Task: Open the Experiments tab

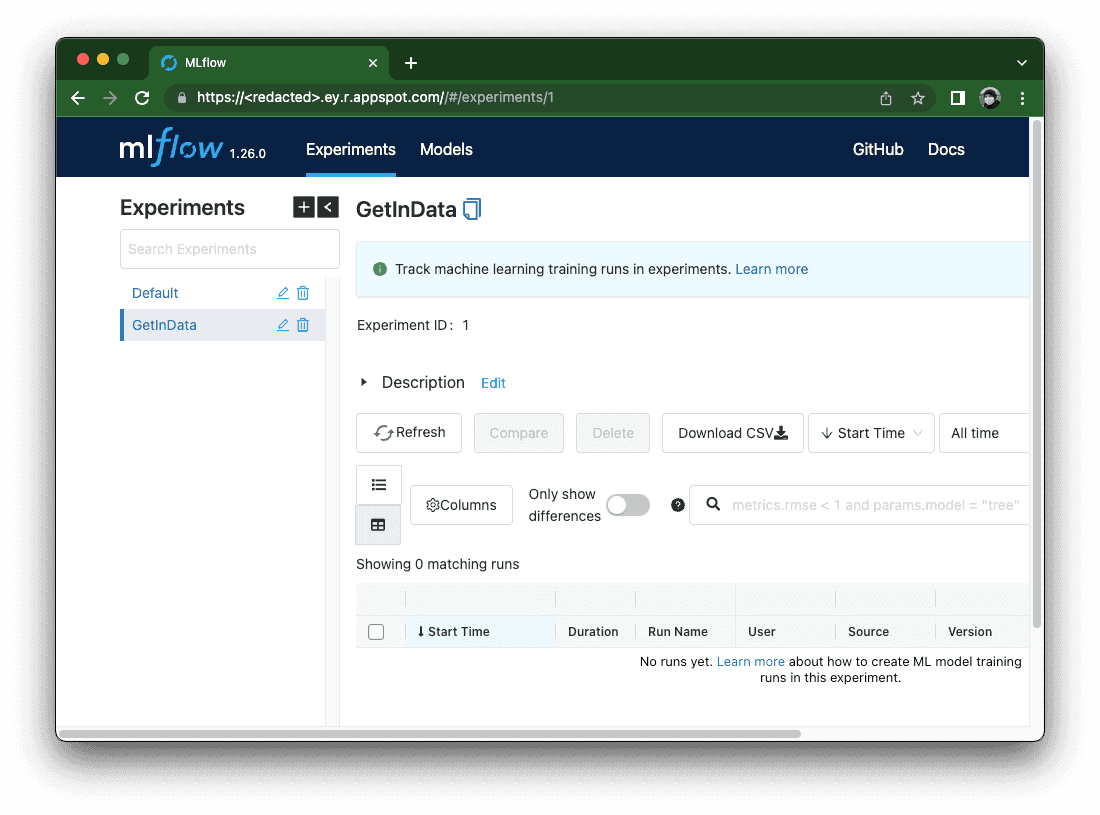Action: click(x=351, y=149)
